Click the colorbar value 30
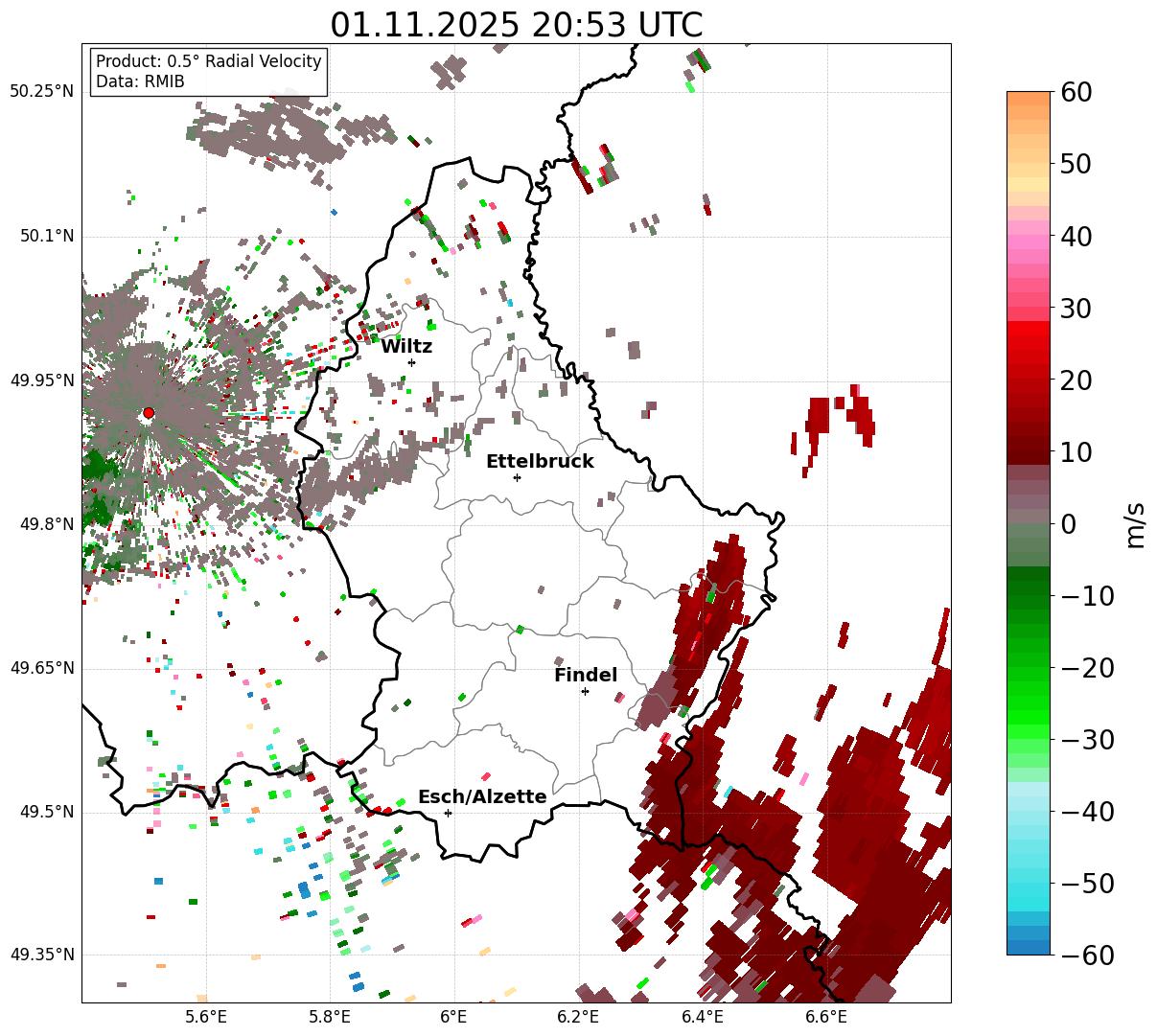 point(1075,308)
